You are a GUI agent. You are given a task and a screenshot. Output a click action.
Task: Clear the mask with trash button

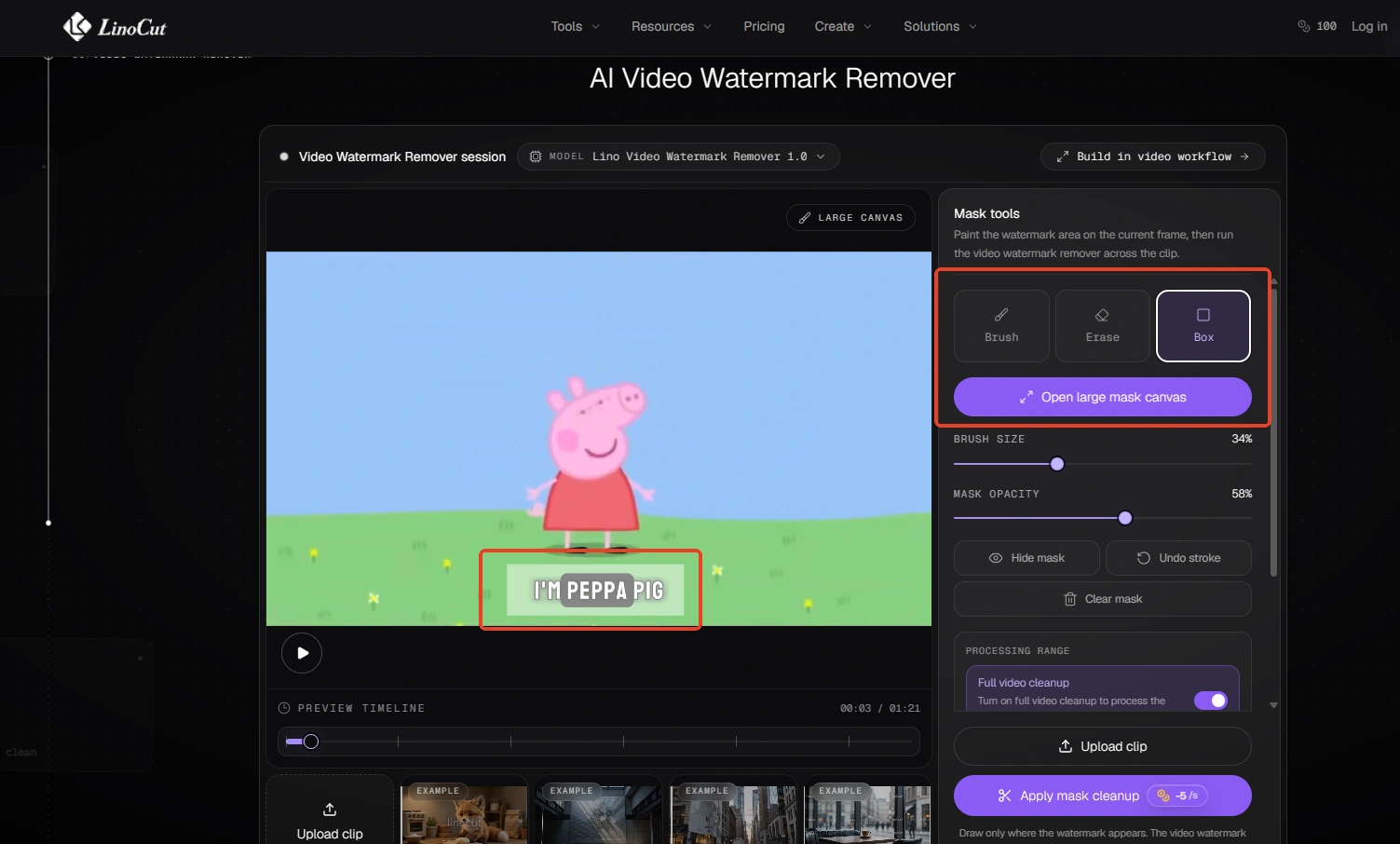(1102, 599)
